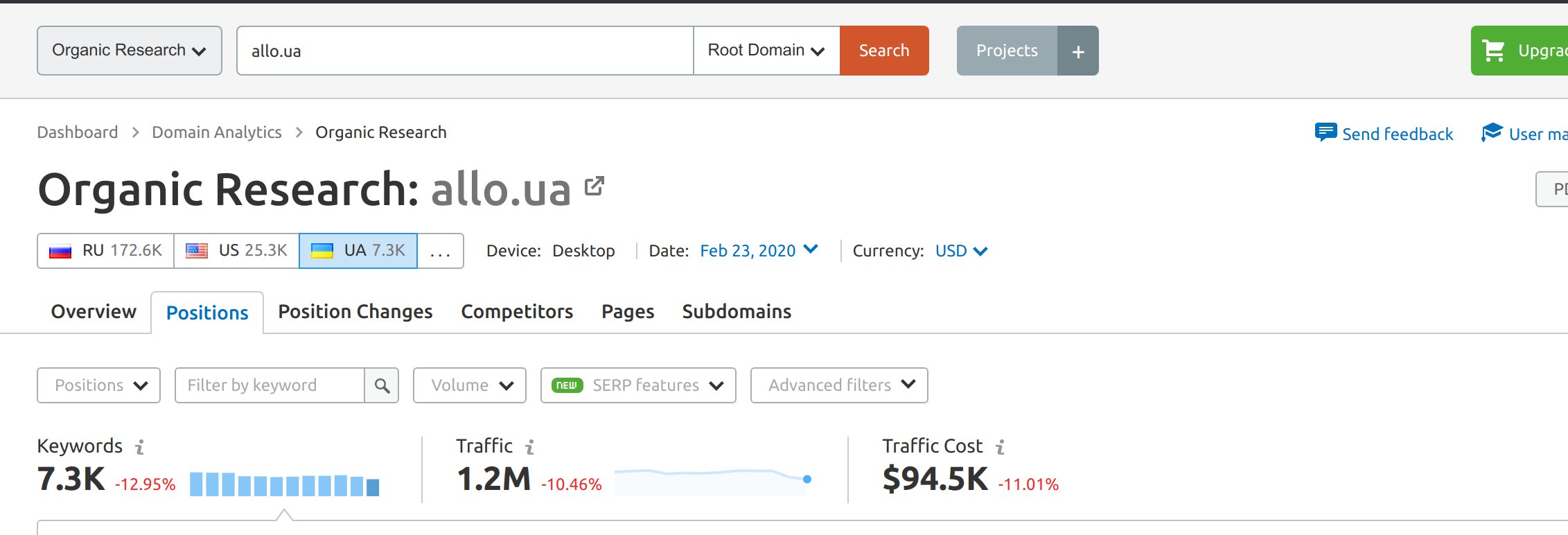The width and height of the screenshot is (1568, 535).
Task: Select the US 25.3K database
Action: [236, 251]
